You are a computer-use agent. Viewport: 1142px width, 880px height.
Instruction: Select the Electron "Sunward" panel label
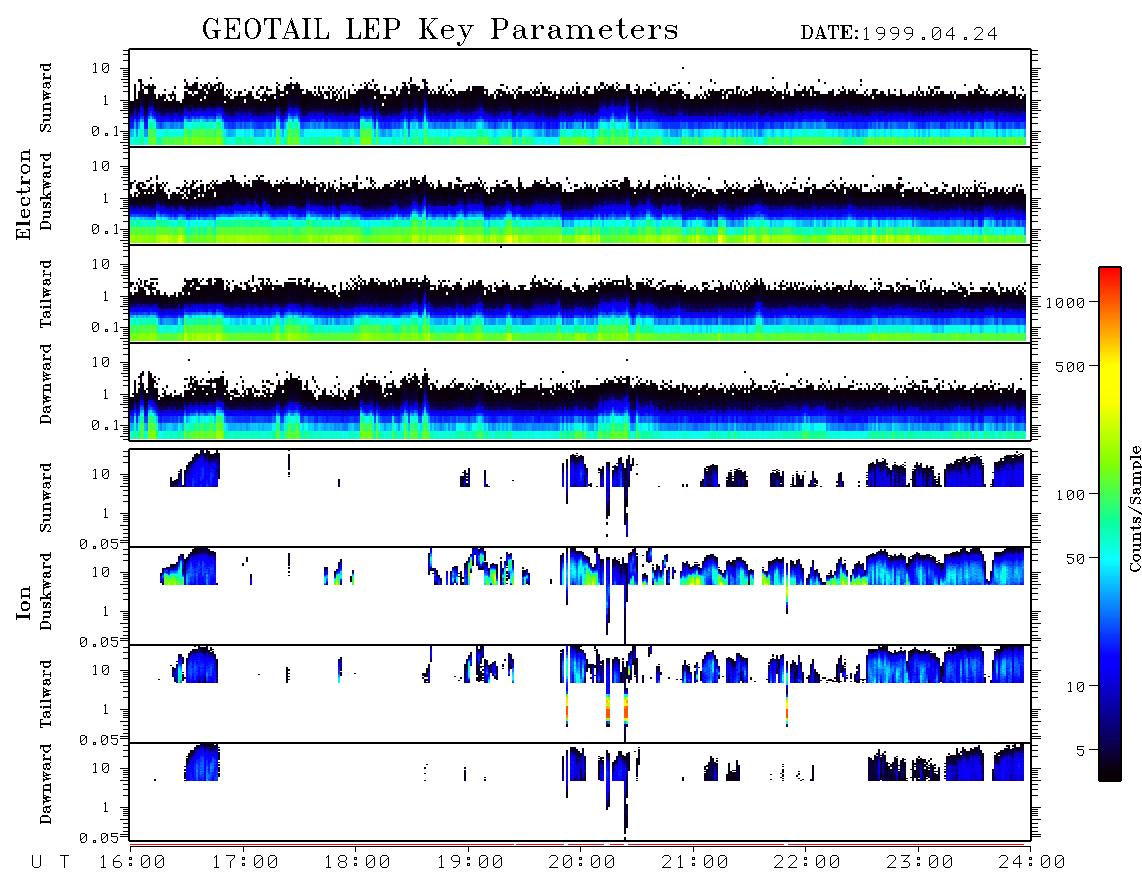pyautogui.click(x=46, y=98)
